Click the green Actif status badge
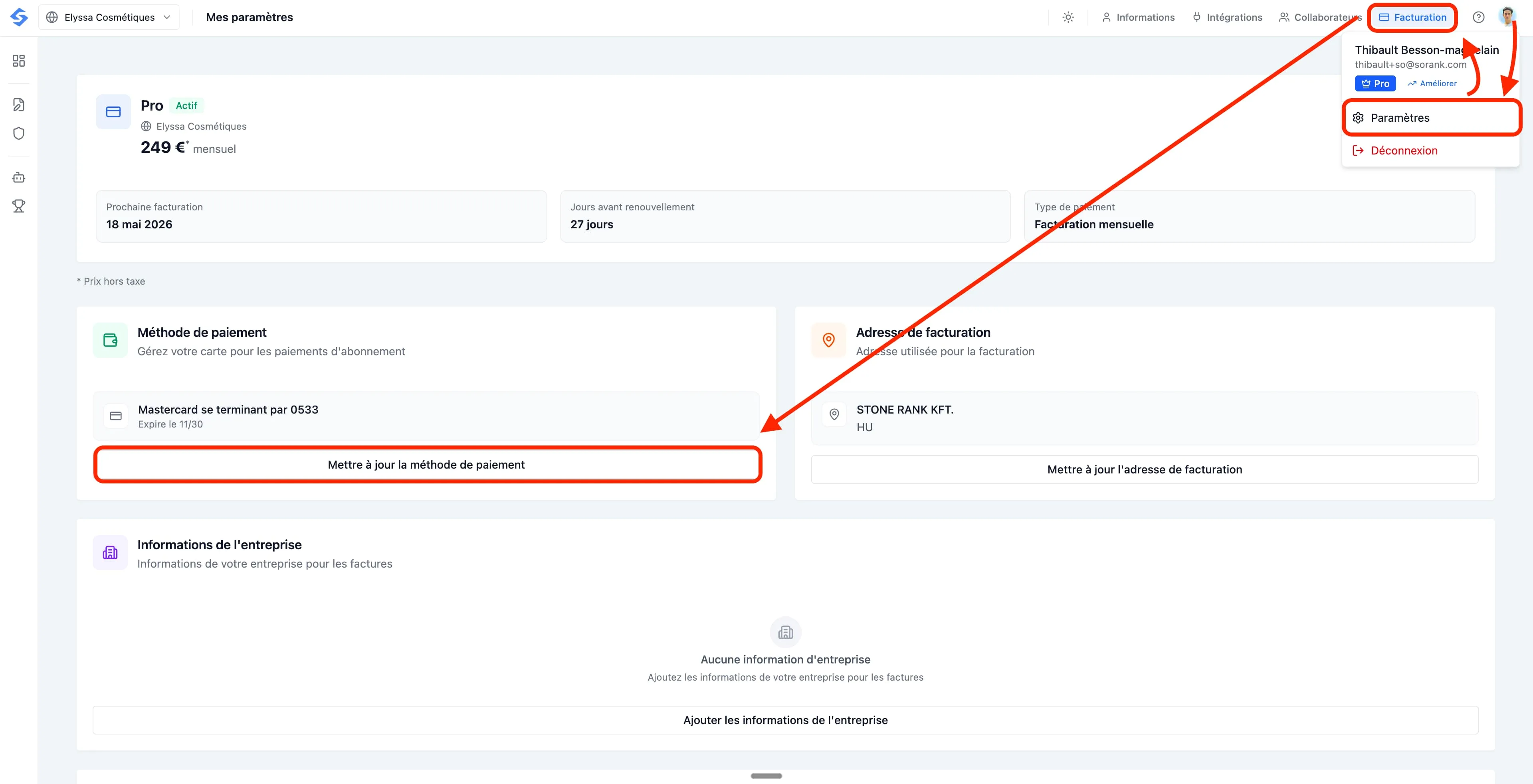1533x784 pixels. pos(186,105)
